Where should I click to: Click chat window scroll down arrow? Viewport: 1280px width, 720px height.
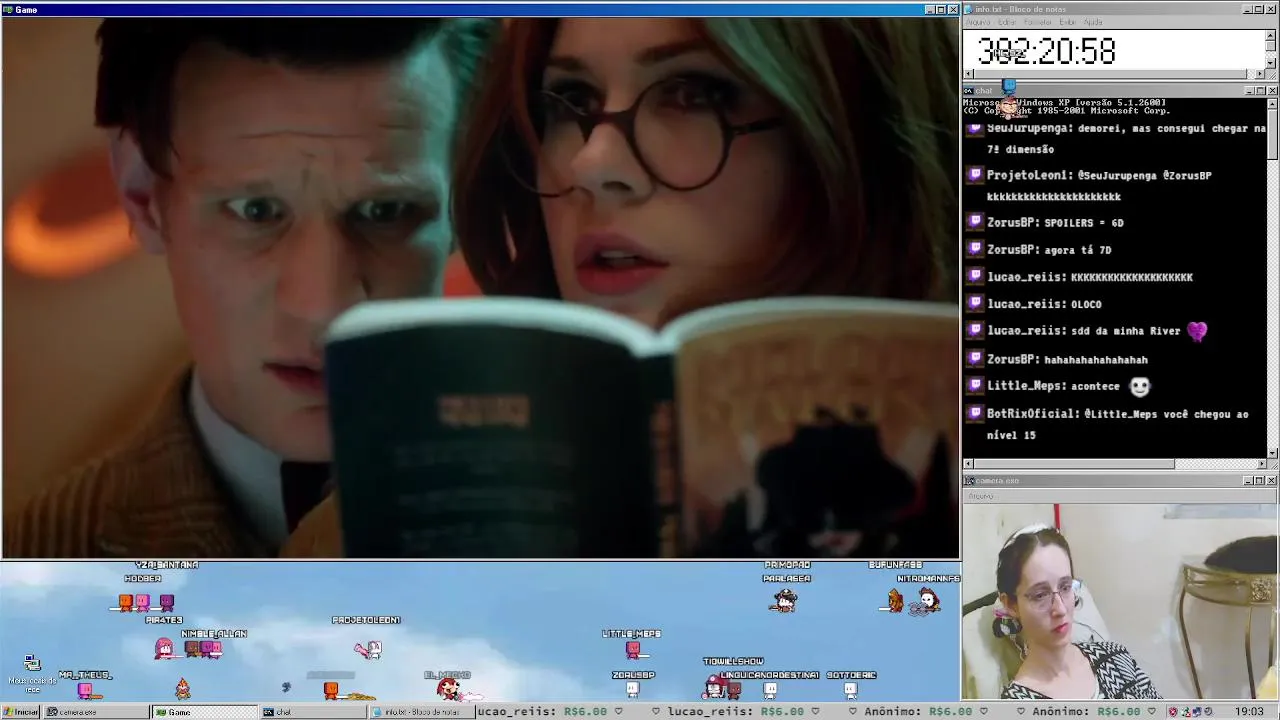pos(1272,453)
